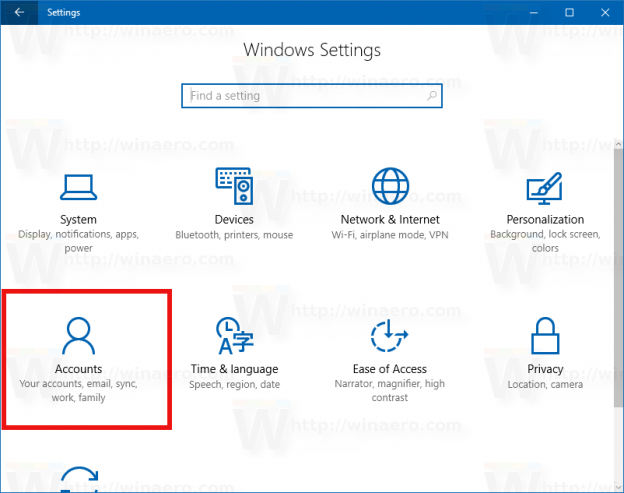Select the 'Speech, region, date' description text
Screen dimensions: 624x493
[x=234, y=384]
